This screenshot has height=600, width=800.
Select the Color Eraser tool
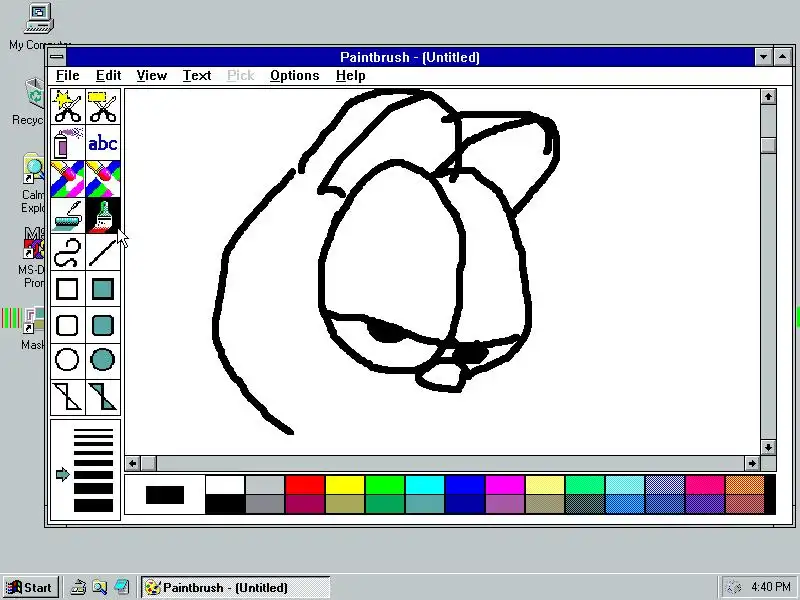click(68, 179)
